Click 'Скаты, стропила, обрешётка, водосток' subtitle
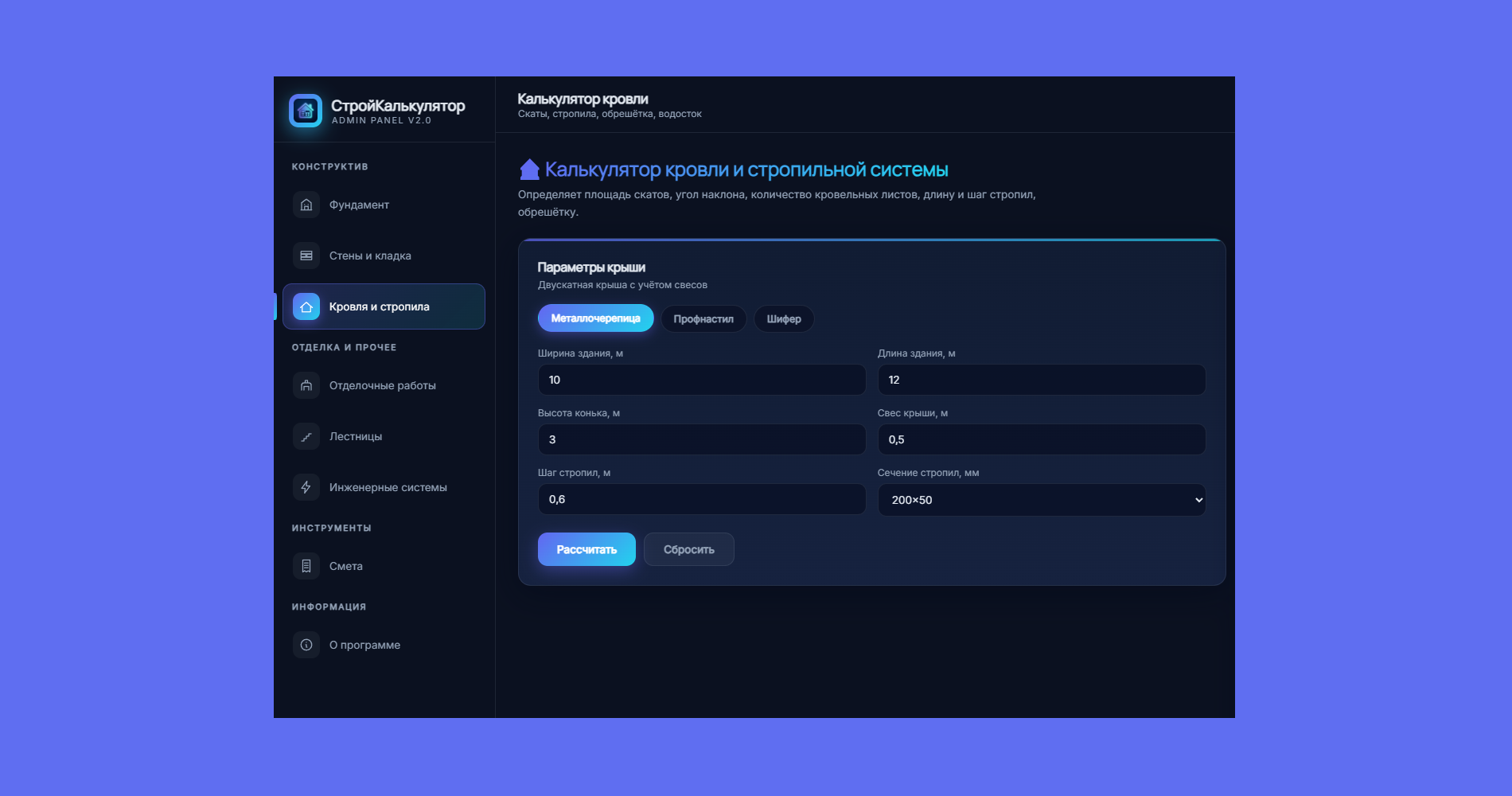Image resolution: width=1512 pixels, height=796 pixels. [x=610, y=114]
